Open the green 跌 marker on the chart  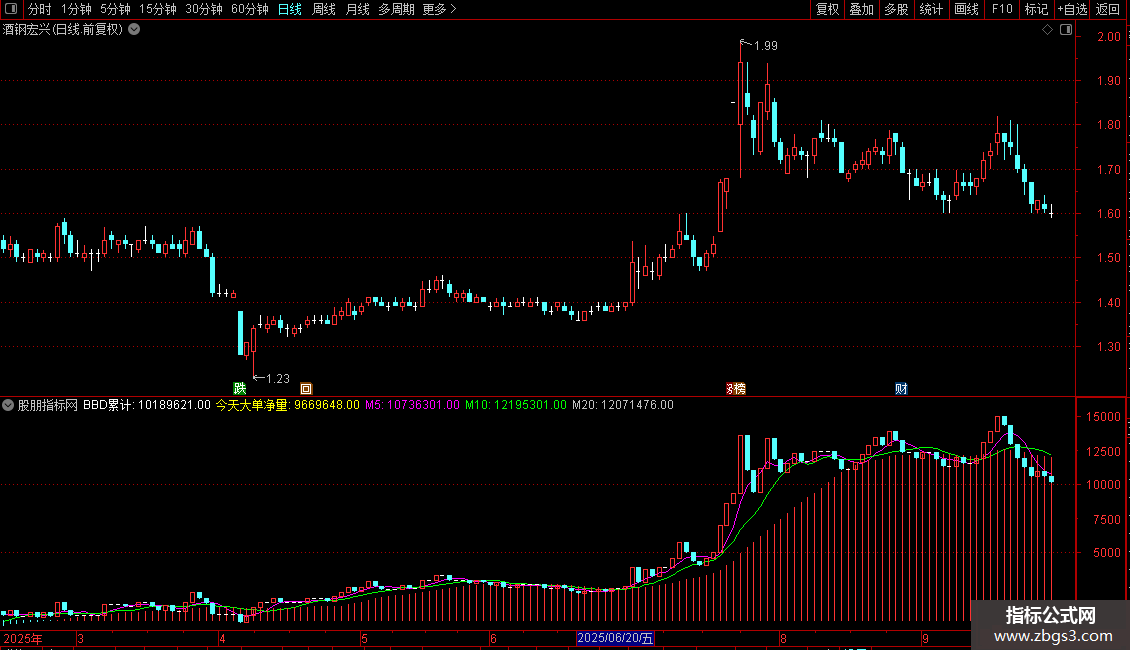pos(239,388)
